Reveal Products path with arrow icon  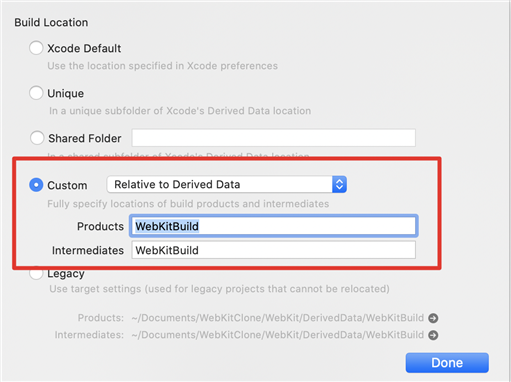pyautogui.click(x=433, y=318)
